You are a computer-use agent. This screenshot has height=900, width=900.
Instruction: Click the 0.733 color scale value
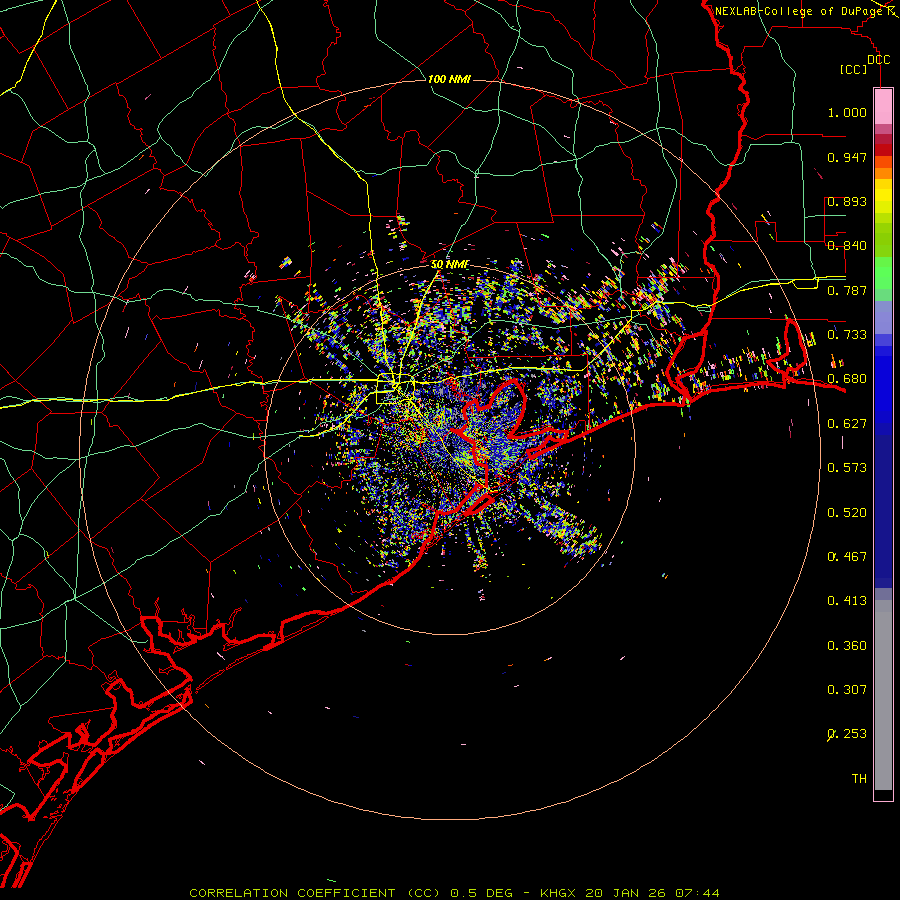(x=847, y=335)
